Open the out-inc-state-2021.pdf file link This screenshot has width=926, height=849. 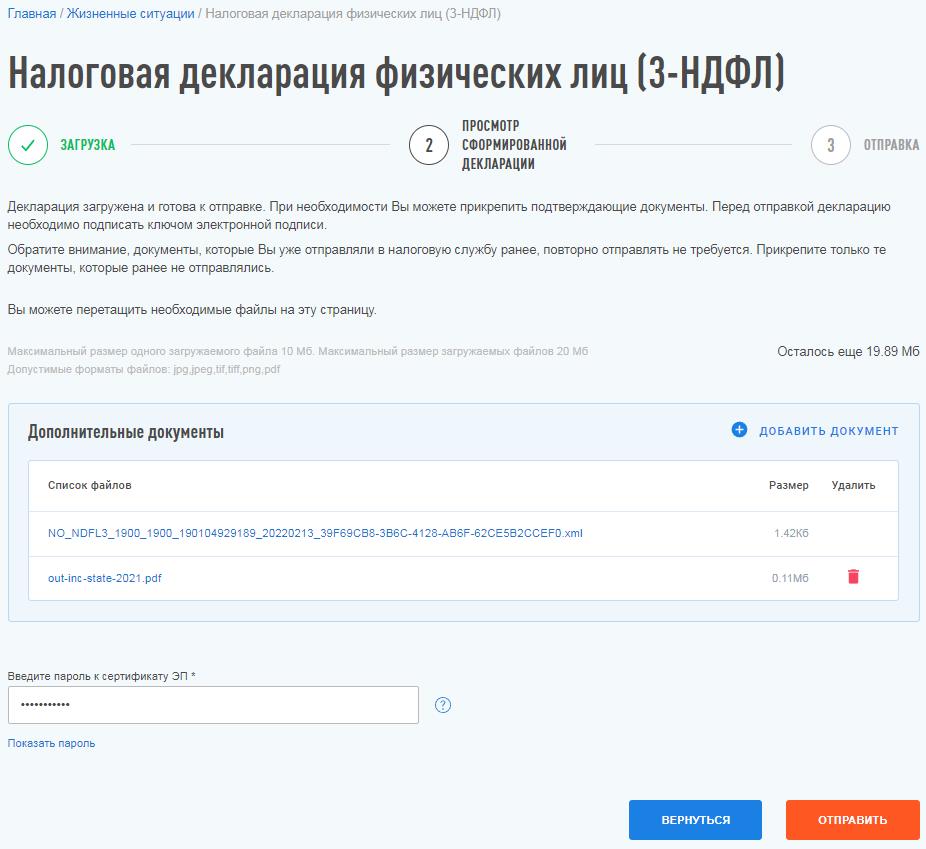(x=104, y=578)
